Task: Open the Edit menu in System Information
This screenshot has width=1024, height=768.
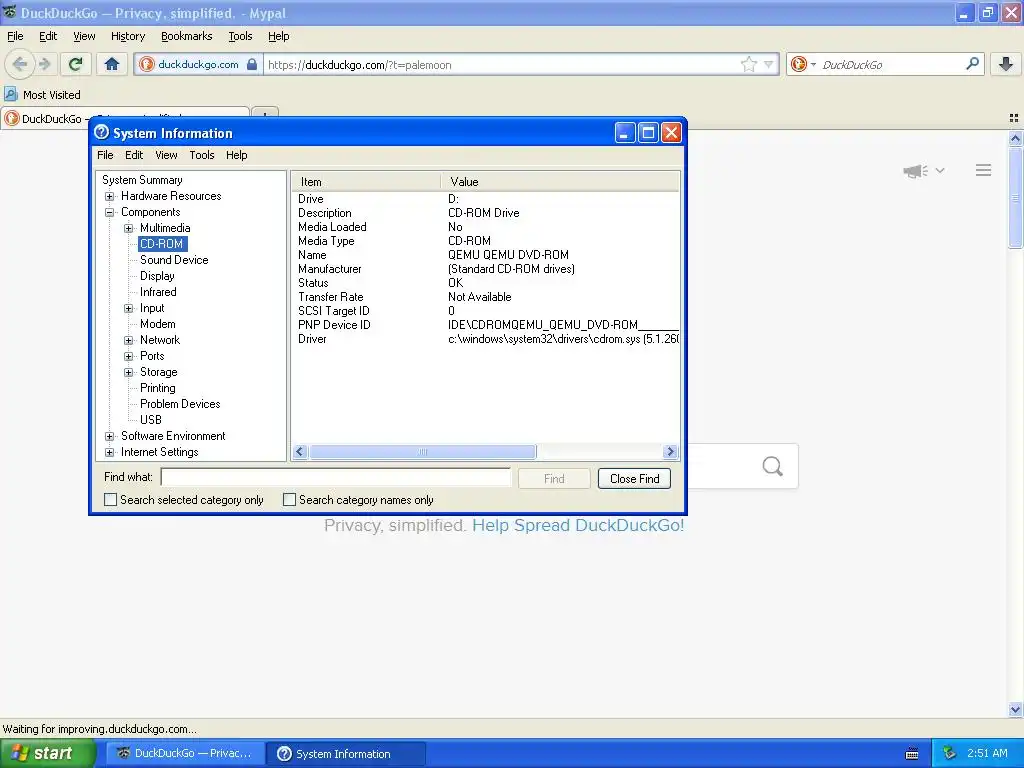Action: click(134, 155)
